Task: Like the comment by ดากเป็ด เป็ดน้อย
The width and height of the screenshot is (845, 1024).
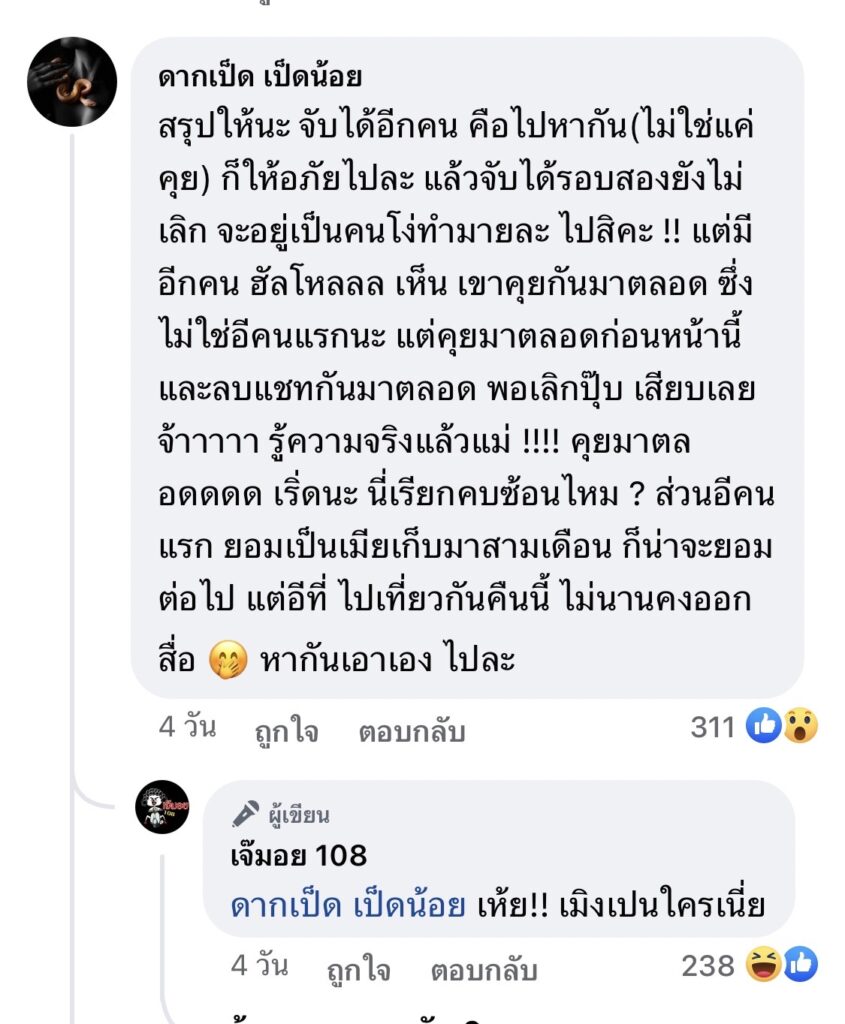Action: click(x=286, y=731)
